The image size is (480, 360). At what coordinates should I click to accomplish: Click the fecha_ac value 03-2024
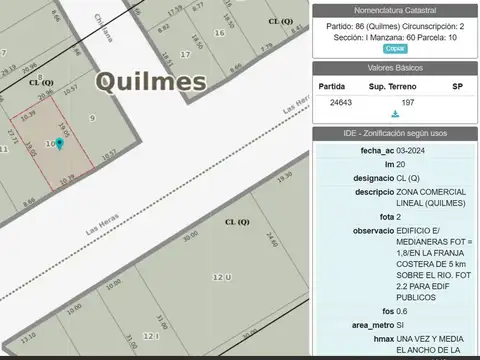(x=410, y=151)
